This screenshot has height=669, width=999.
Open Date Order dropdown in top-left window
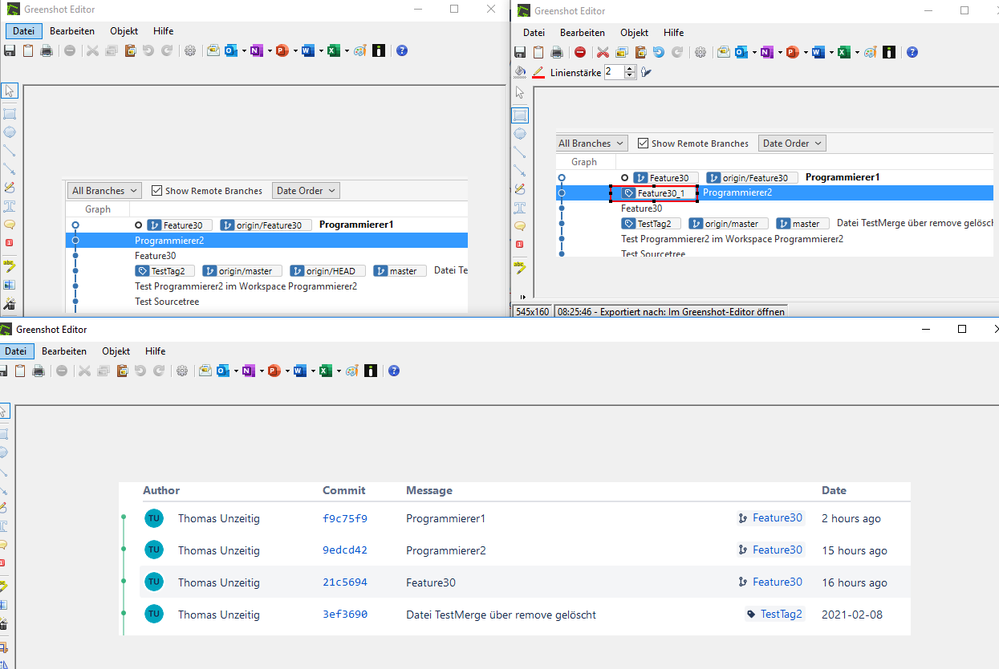pyautogui.click(x=305, y=191)
